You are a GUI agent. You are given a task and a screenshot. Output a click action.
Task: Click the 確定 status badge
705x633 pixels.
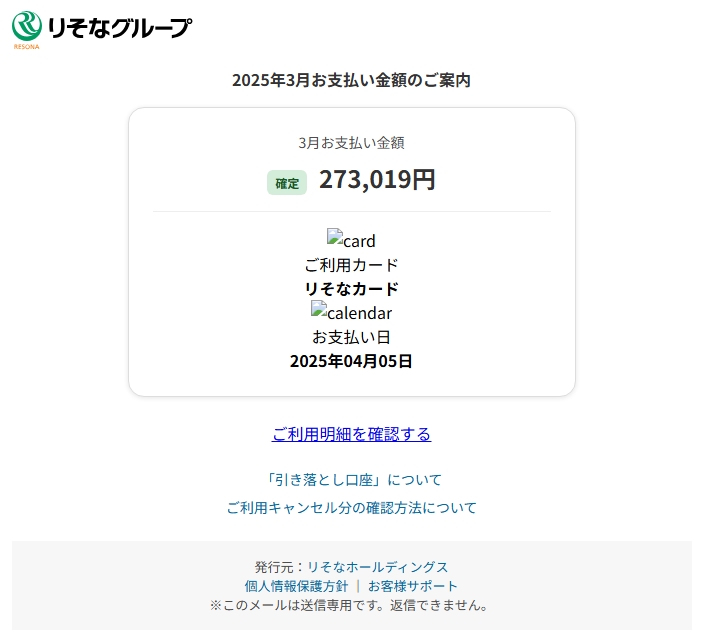pos(287,183)
